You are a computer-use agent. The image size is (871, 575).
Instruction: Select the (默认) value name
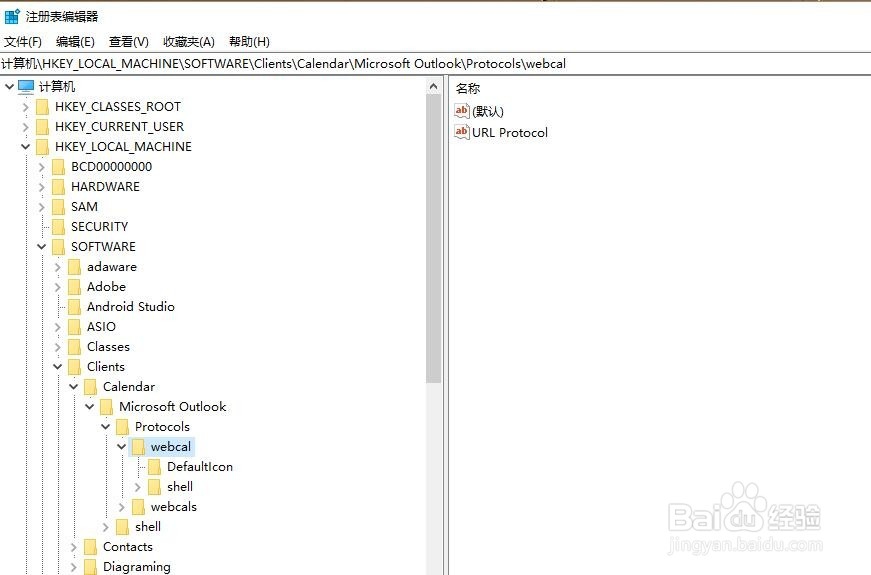click(x=488, y=111)
